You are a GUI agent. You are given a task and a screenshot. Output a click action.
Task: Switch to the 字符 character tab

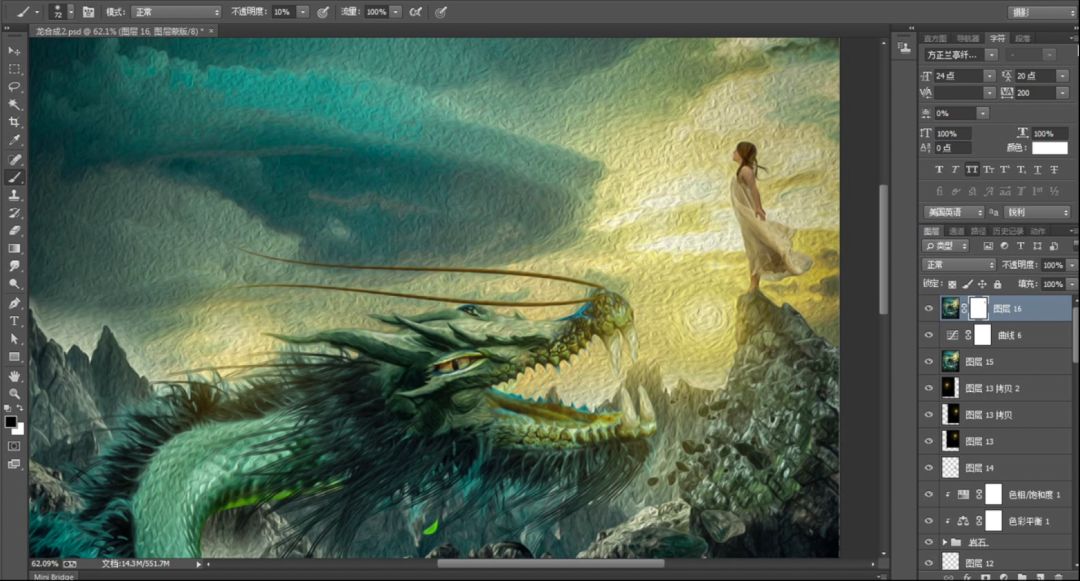click(997, 39)
